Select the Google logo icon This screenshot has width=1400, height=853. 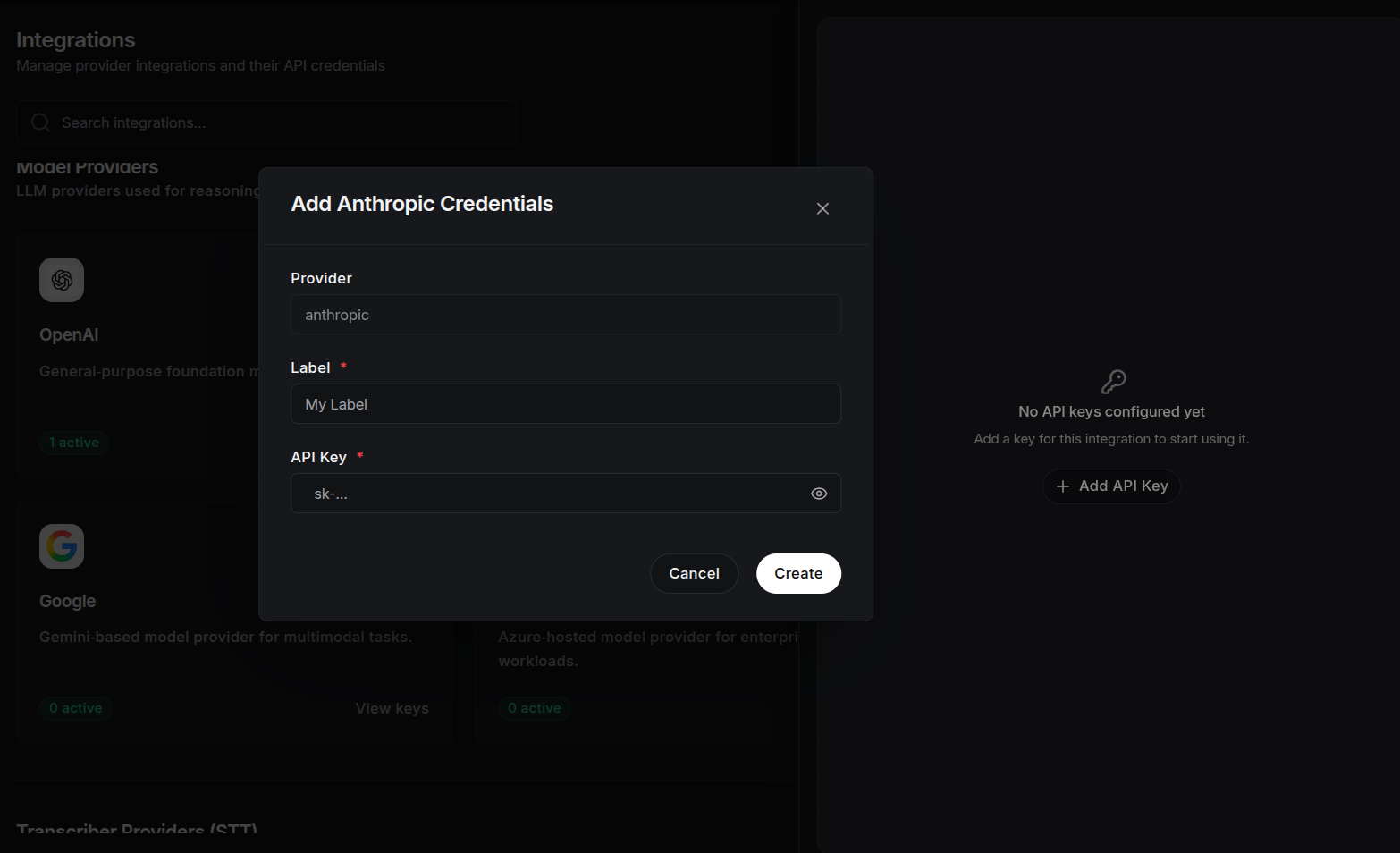(x=62, y=546)
